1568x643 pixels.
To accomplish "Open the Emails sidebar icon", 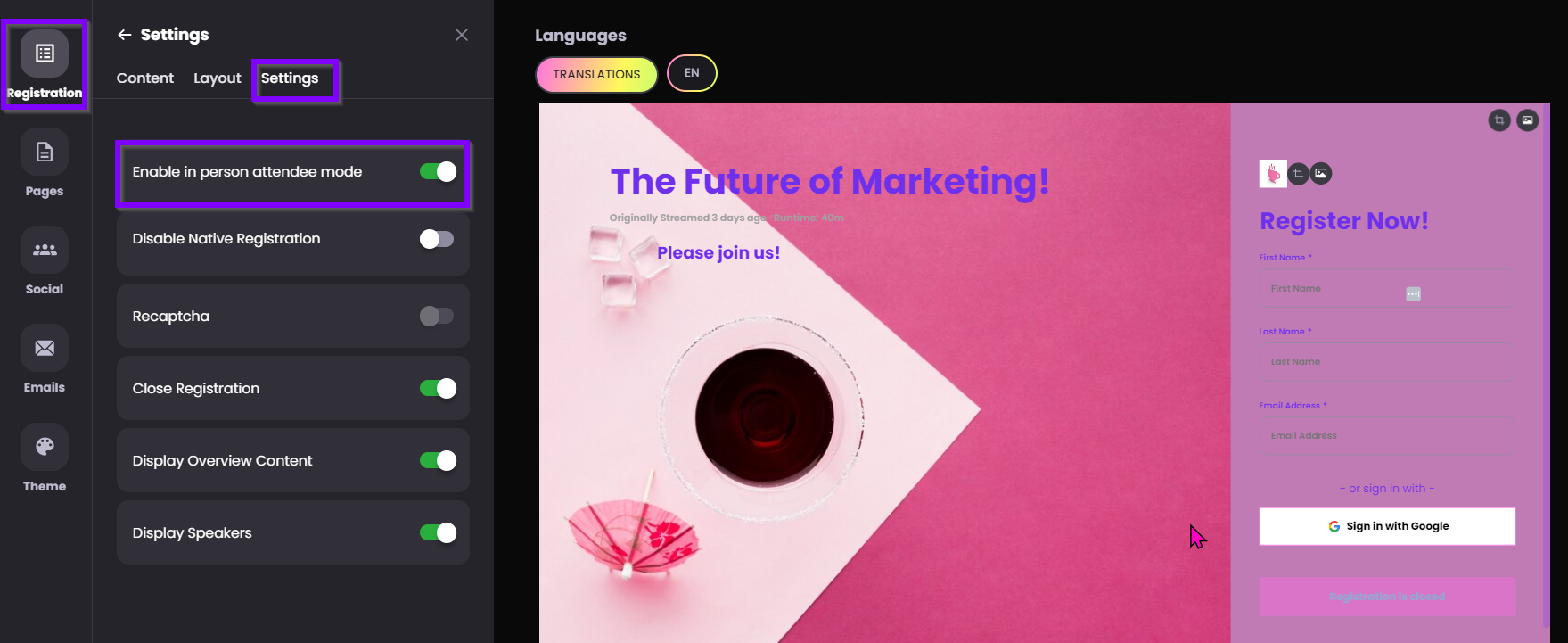I will 45,348.
